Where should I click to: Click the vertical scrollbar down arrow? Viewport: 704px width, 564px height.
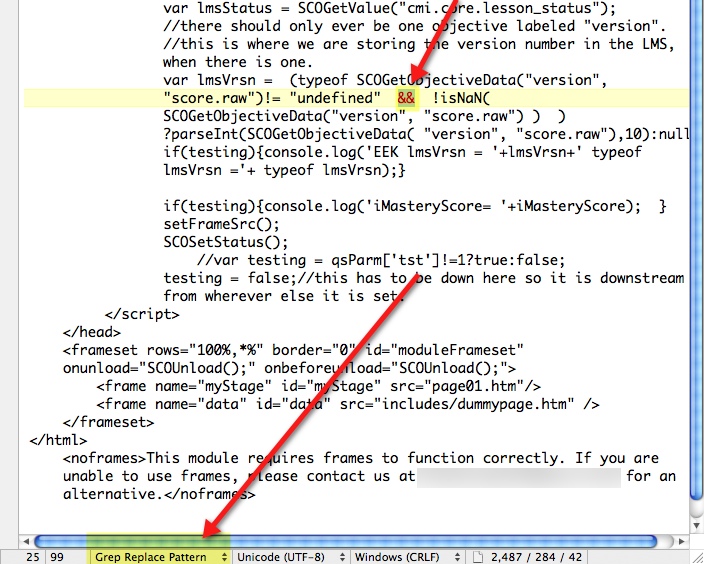tap(695, 523)
